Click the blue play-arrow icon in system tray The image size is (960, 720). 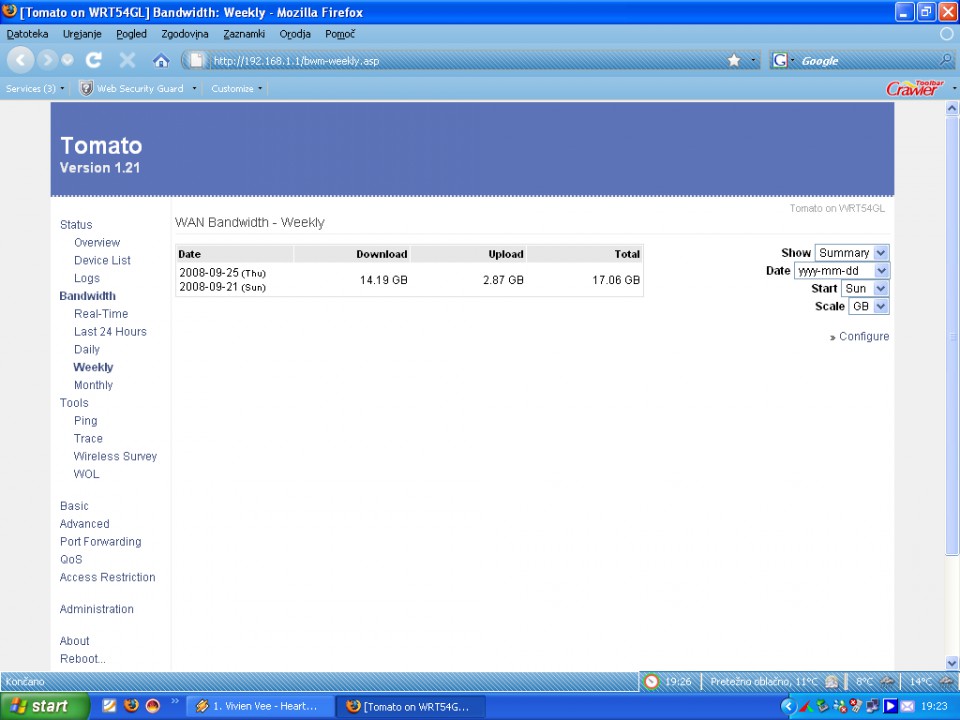pyautogui.click(x=891, y=707)
